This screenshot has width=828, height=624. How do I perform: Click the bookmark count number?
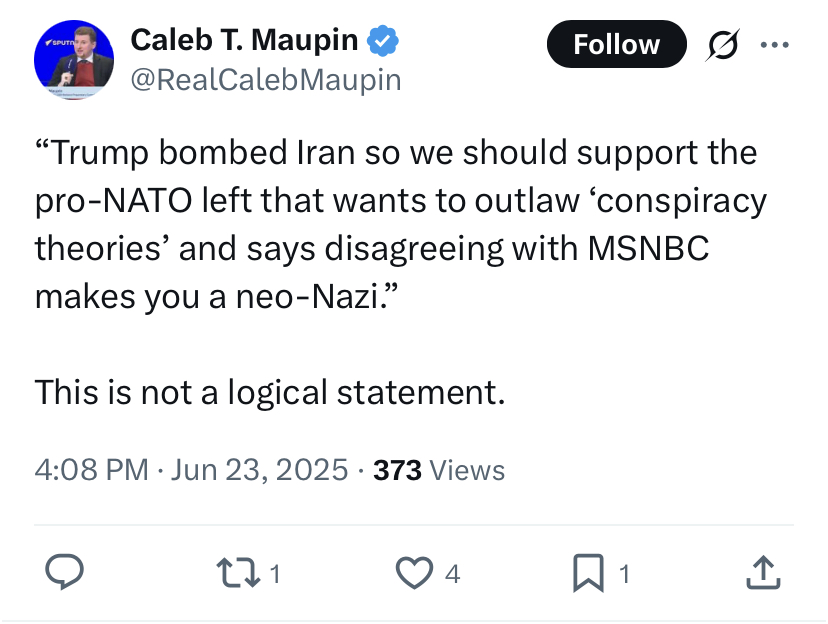624,574
